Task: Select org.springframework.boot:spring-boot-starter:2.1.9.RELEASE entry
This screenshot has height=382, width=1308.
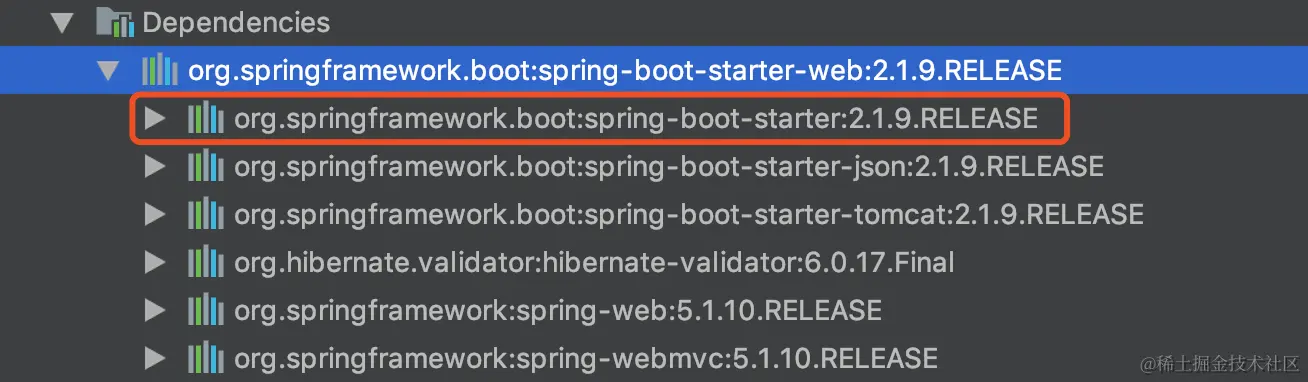Action: [x=636, y=119]
